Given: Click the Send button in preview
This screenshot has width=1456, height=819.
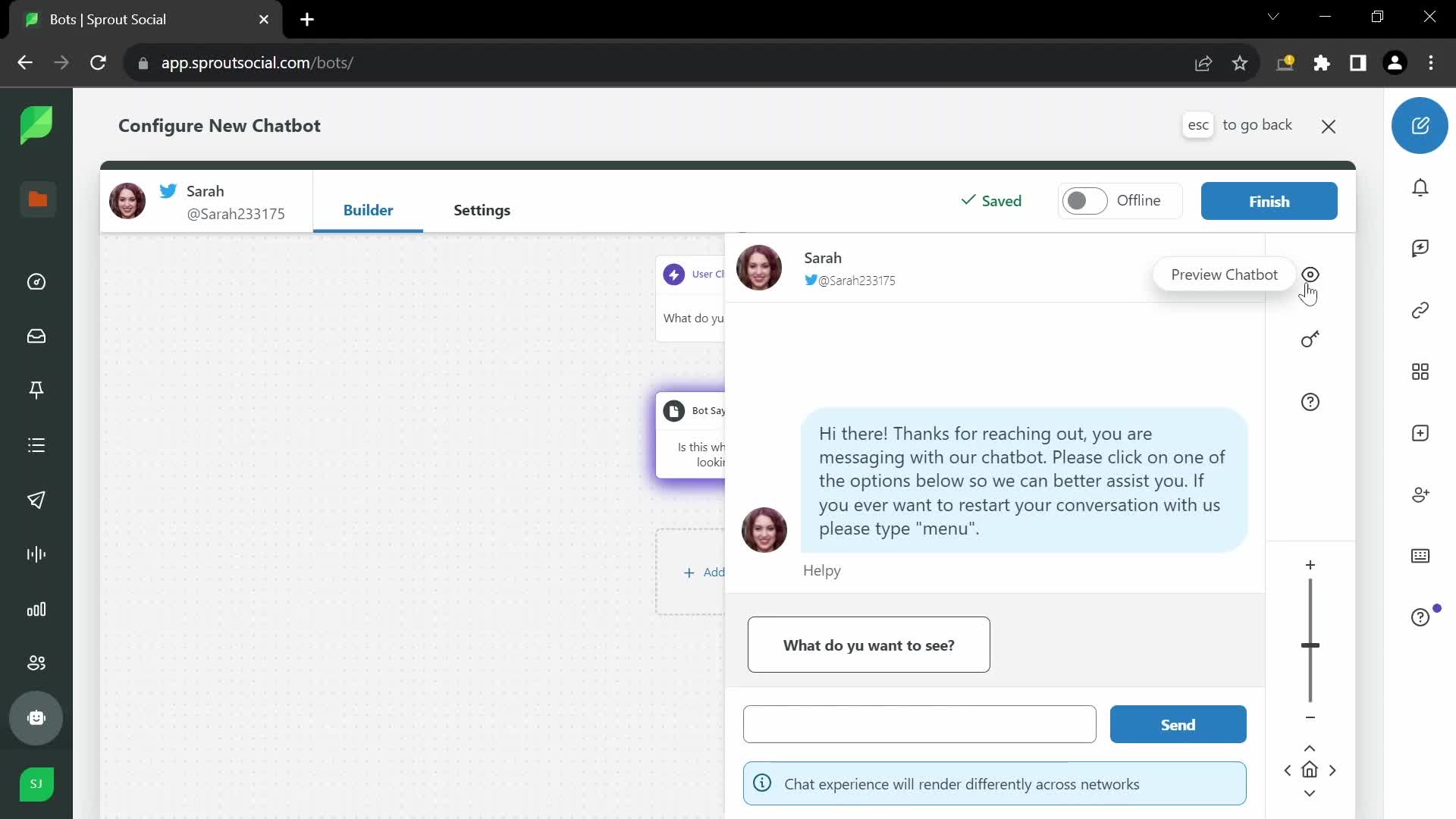Looking at the screenshot, I should (x=1178, y=724).
